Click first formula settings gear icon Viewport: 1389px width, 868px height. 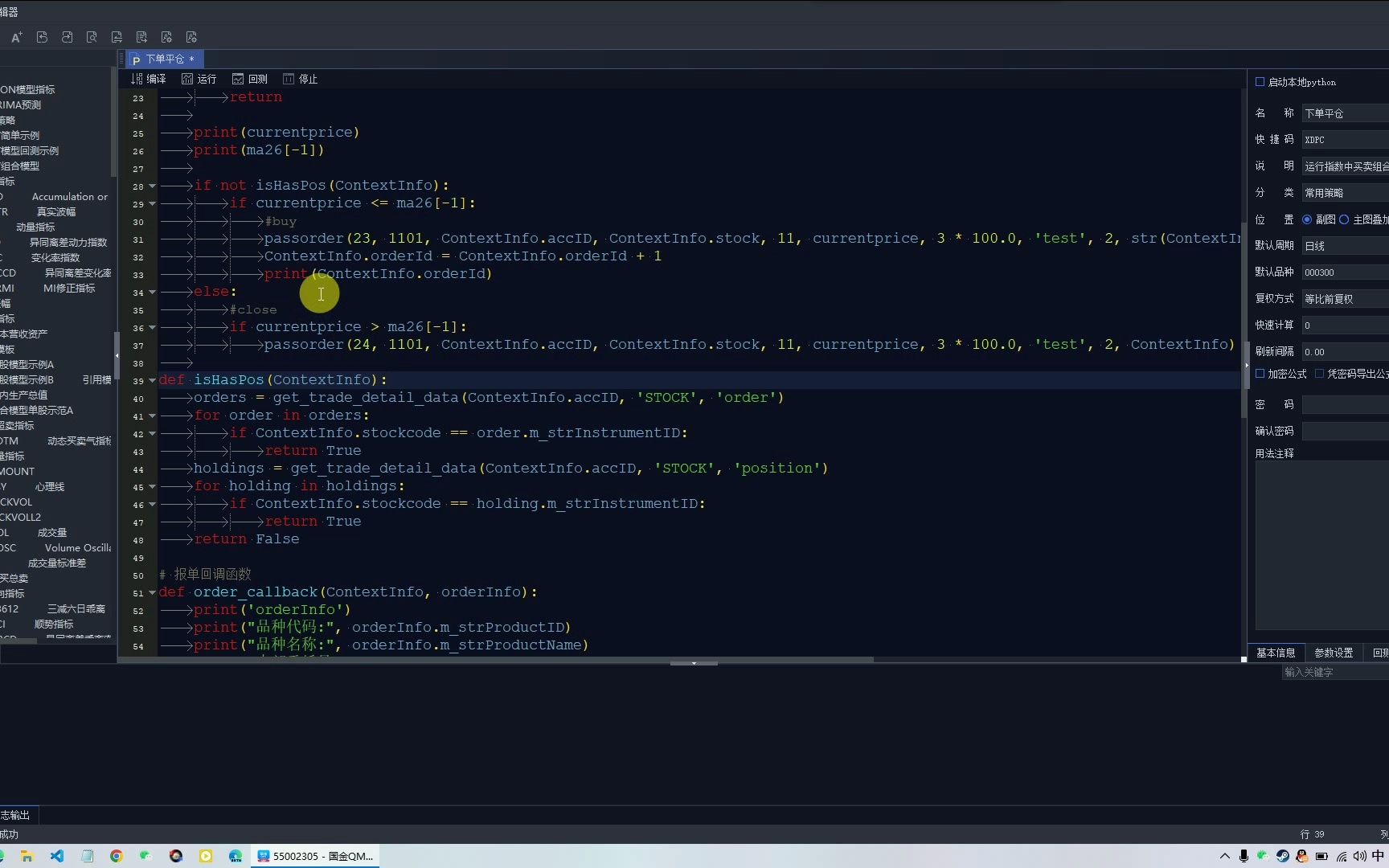point(167,37)
